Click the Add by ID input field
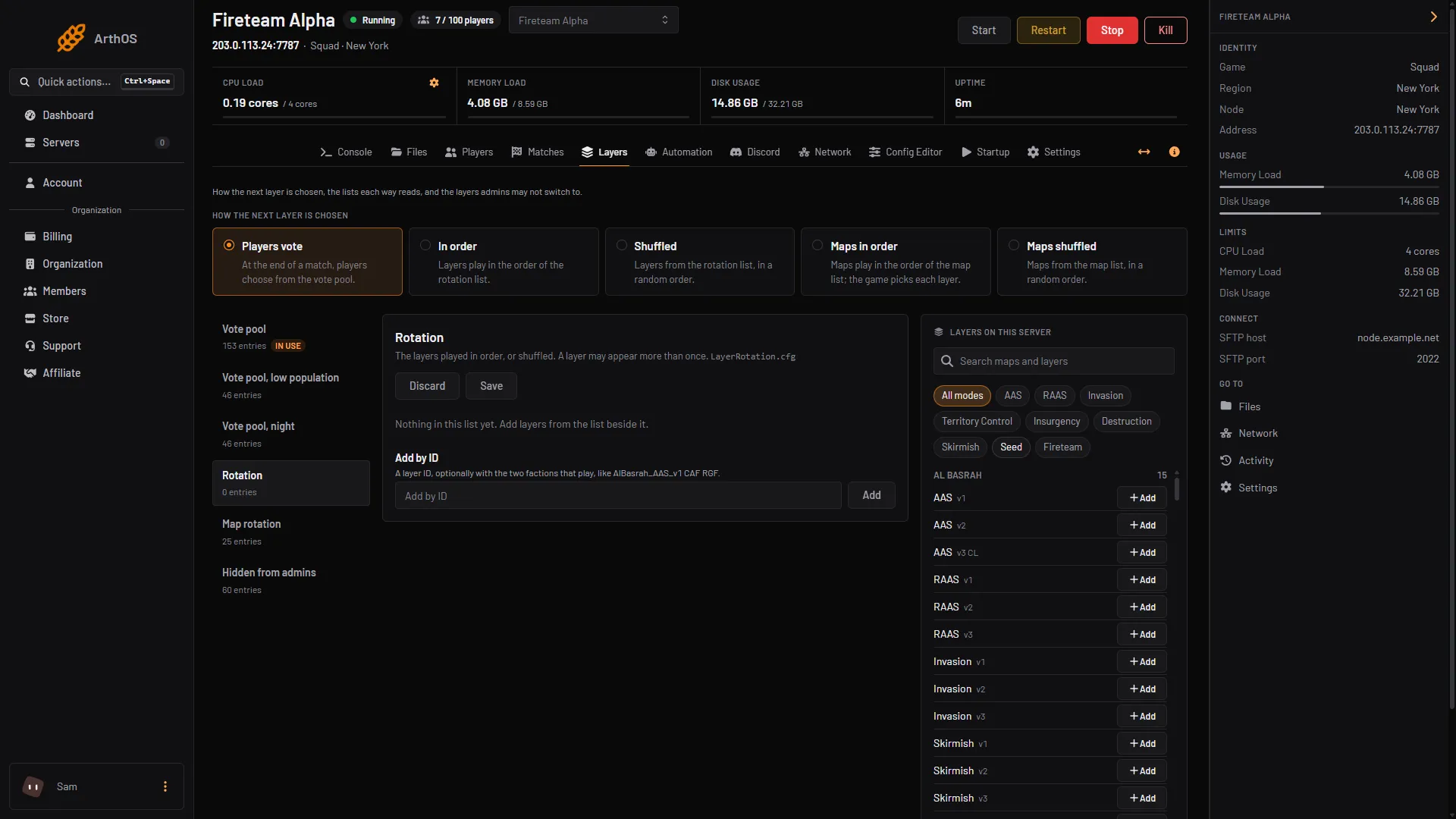 tap(618, 496)
